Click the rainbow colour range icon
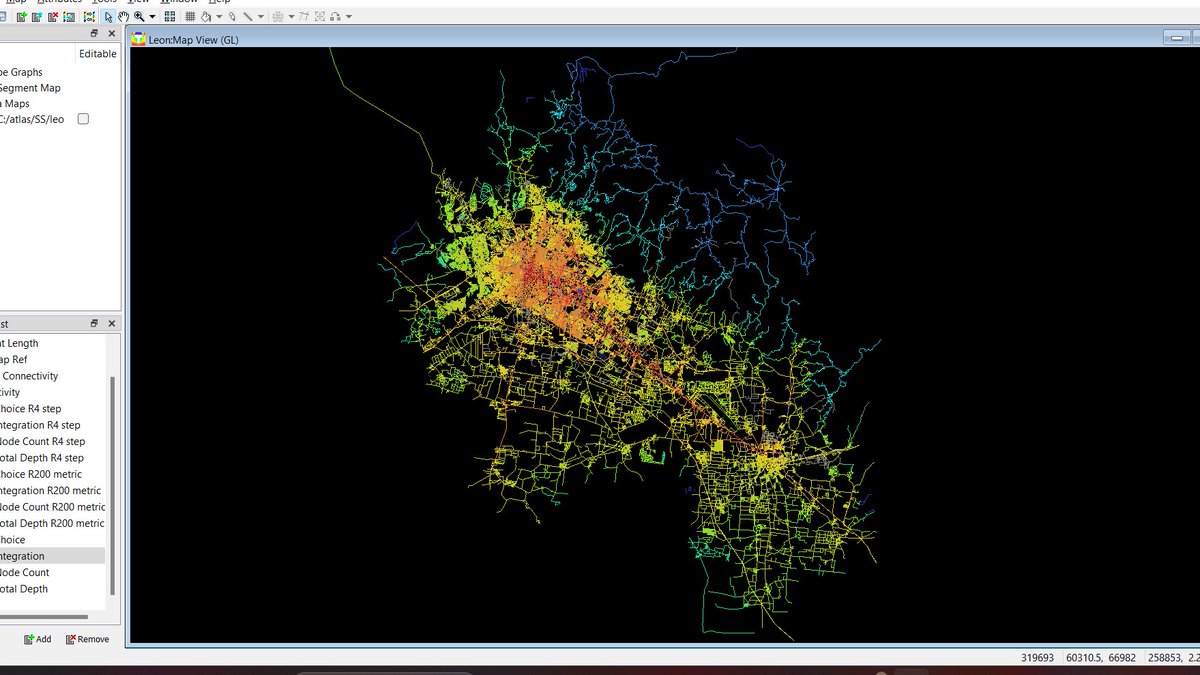Image resolution: width=1200 pixels, height=675 pixels. (x=90, y=17)
